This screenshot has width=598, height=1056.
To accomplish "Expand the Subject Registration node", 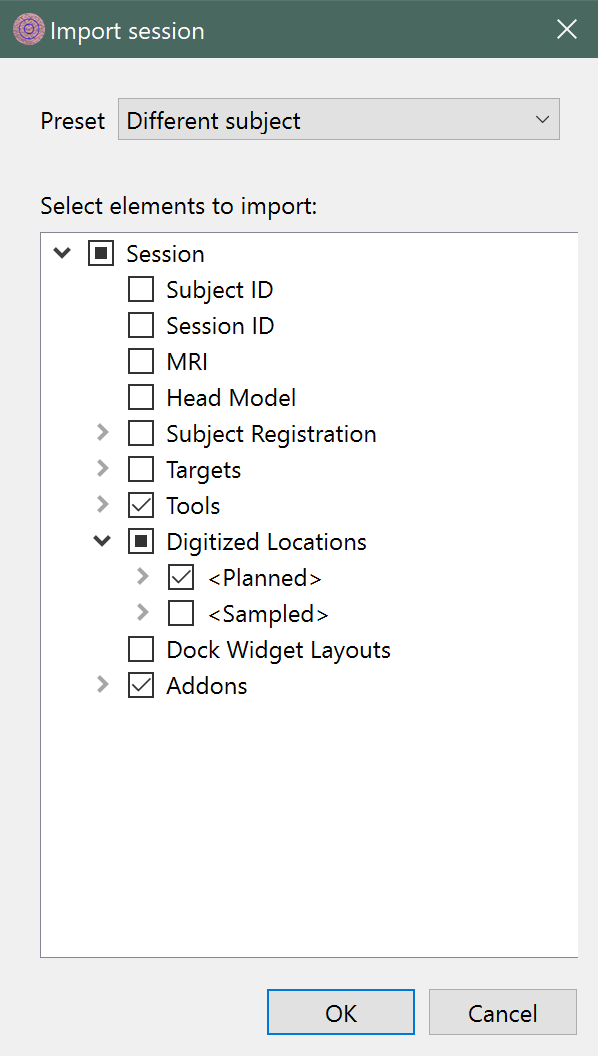I will coord(102,433).
